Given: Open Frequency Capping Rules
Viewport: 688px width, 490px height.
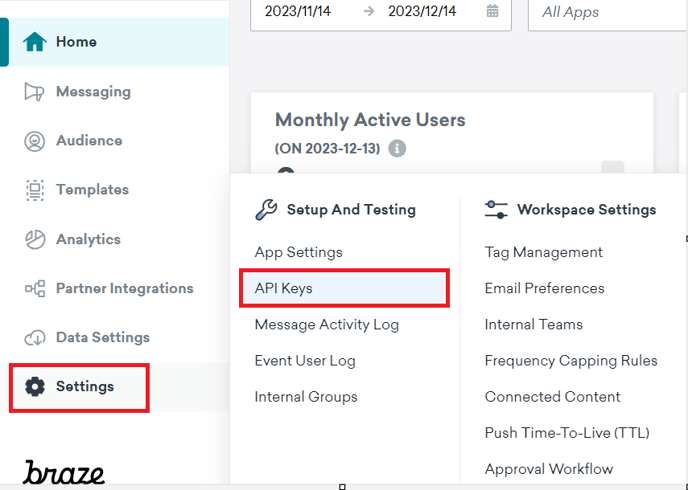Looking at the screenshot, I should (571, 361).
